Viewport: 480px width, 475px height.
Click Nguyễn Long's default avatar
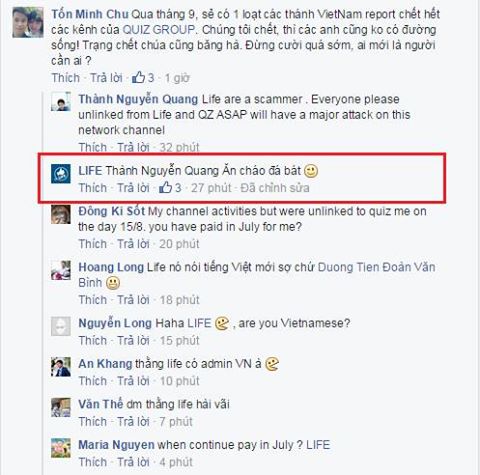[61, 326]
